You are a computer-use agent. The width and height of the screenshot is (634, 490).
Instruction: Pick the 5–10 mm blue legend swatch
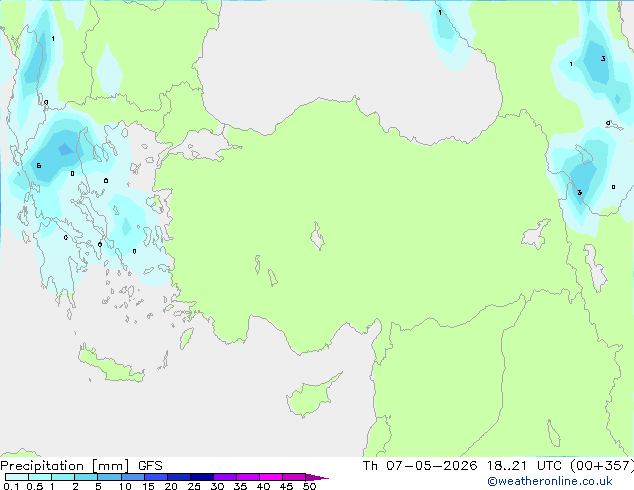(110, 477)
